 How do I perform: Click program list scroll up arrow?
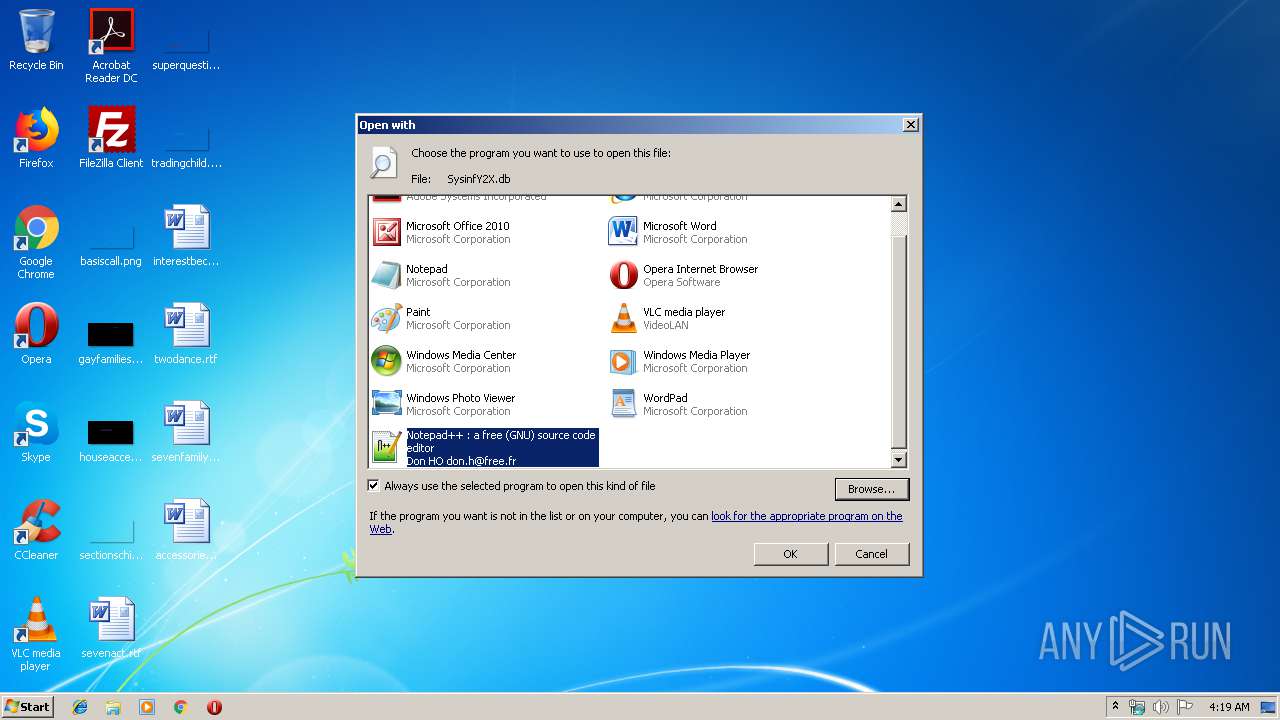(898, 204)
